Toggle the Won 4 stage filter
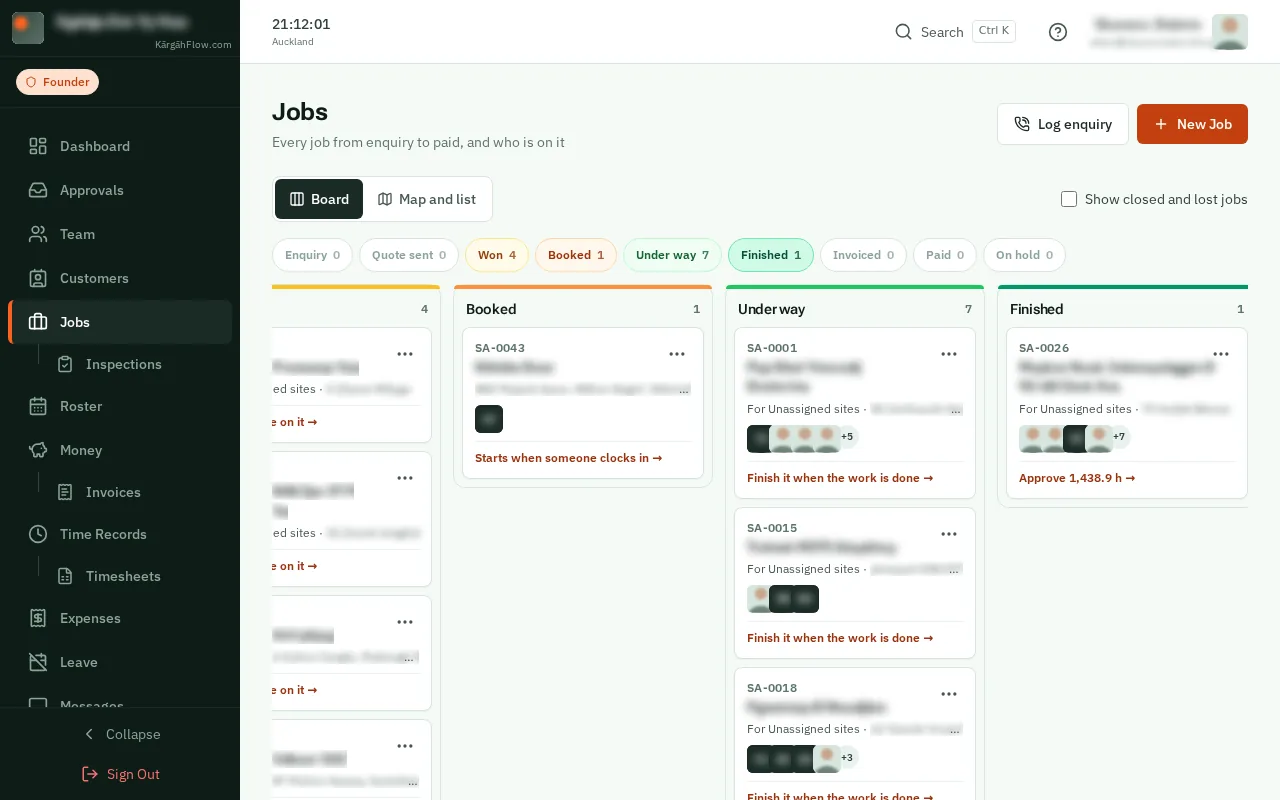Image resolution: width=1280 pixels, height=800 pixels. (x=497, y=255)
